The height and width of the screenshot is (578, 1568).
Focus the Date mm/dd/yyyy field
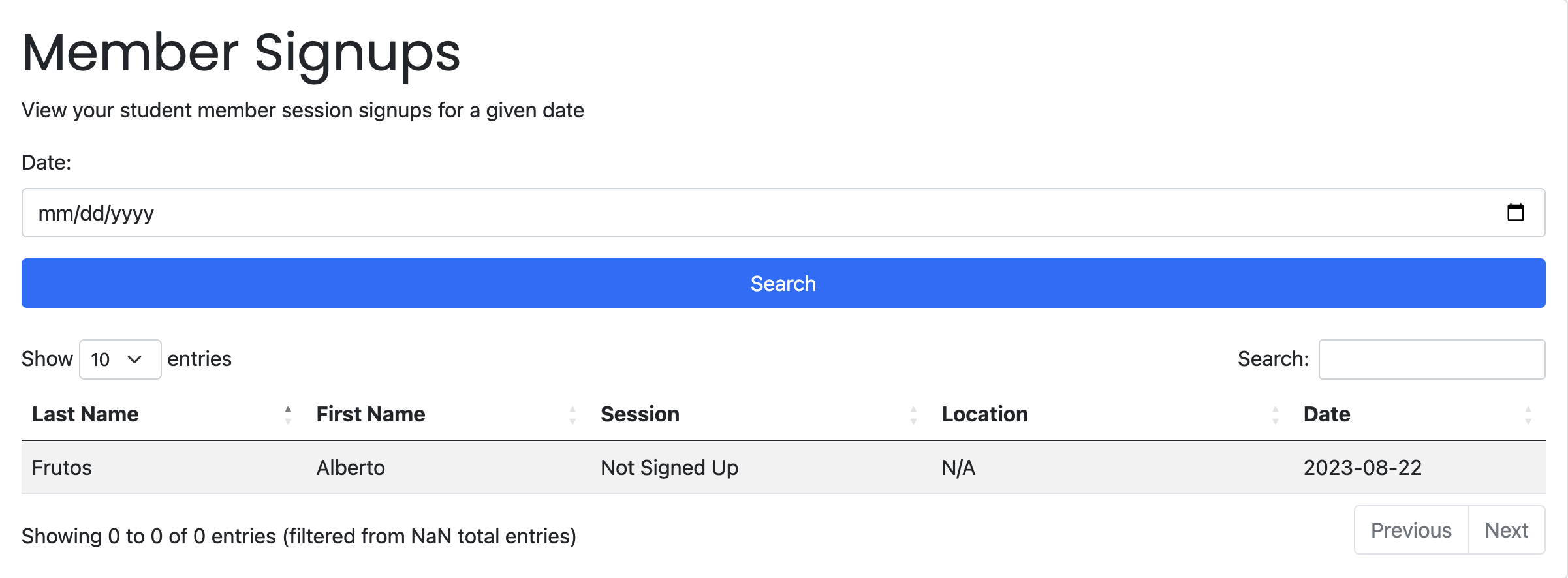(783, 213)
